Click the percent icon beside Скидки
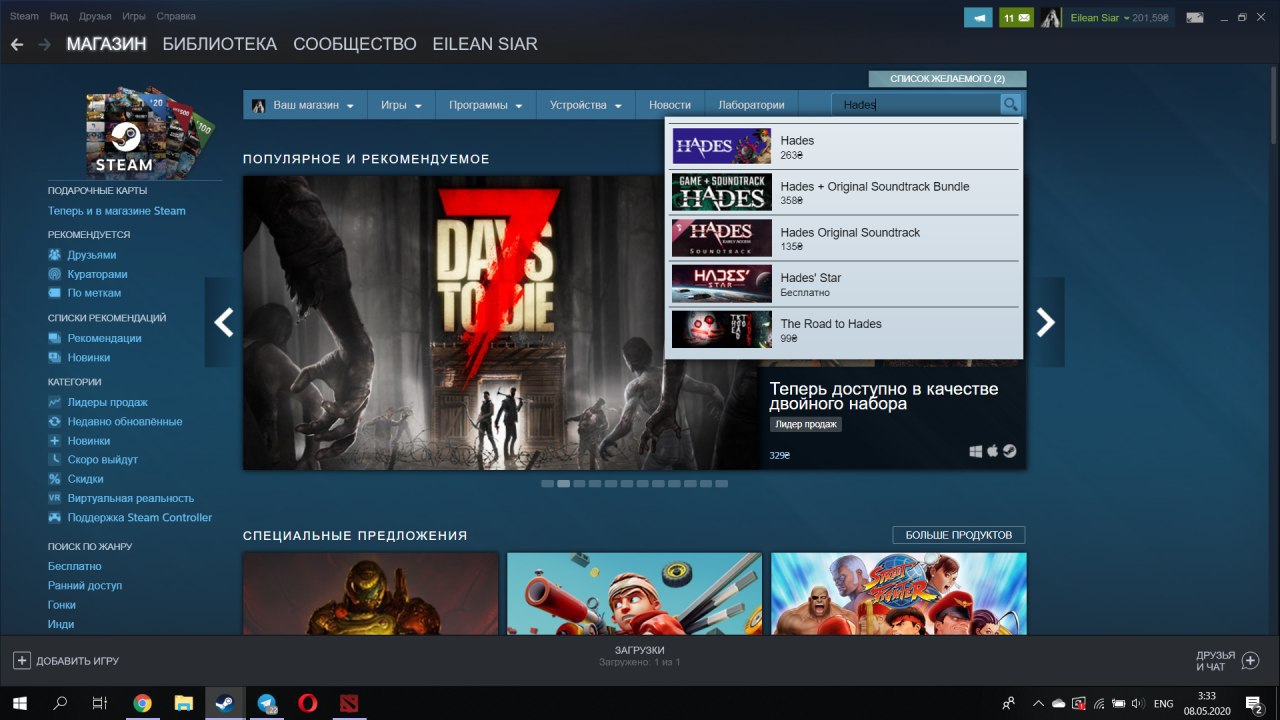Screen dimensions: 1280x720 pyautogui.click(x=55, y=479)
